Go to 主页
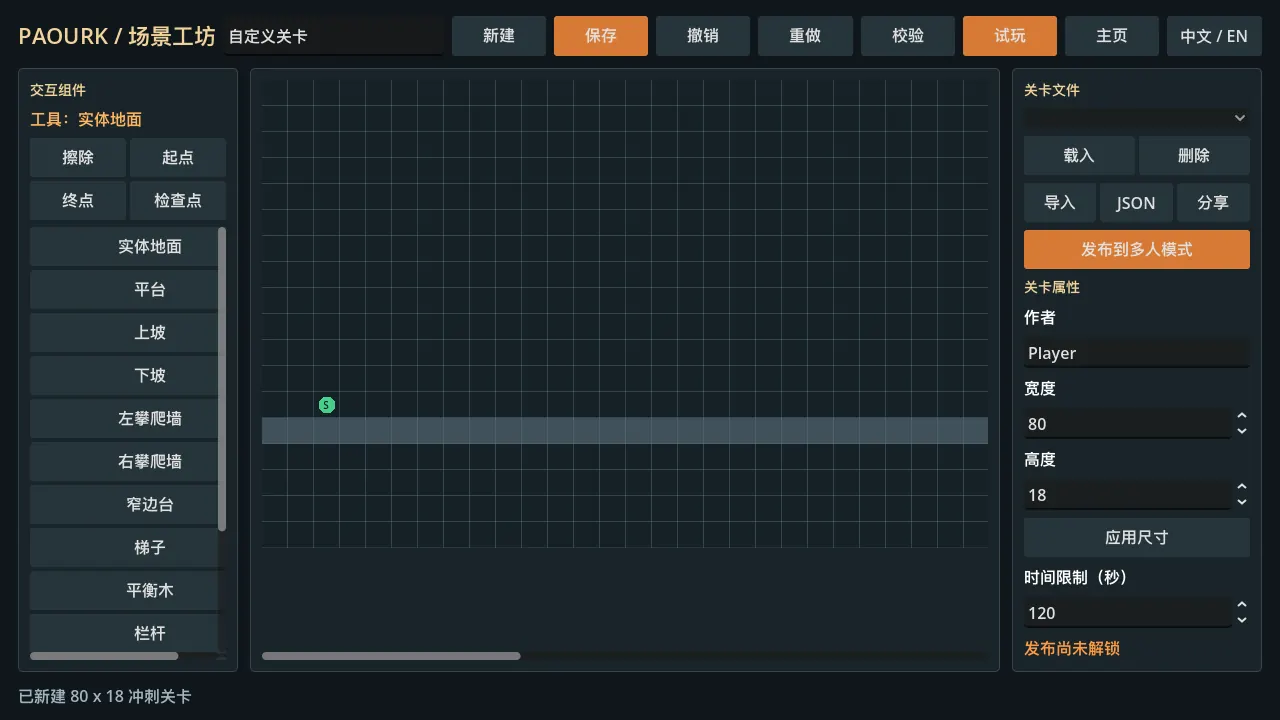 click(x=1112, y=36)
